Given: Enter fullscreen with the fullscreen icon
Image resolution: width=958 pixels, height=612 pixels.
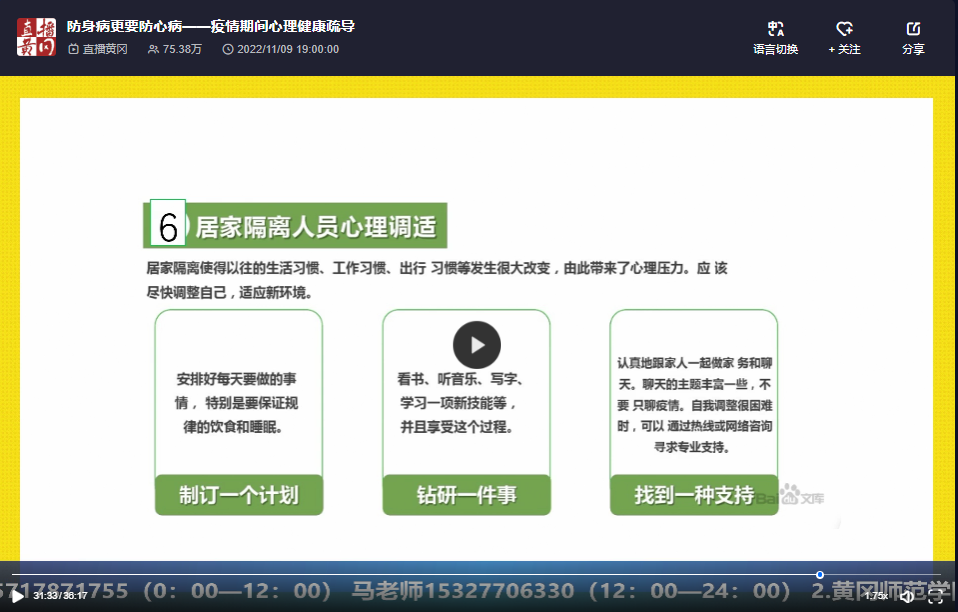Looking at the screenshot, I should point(935,596).
